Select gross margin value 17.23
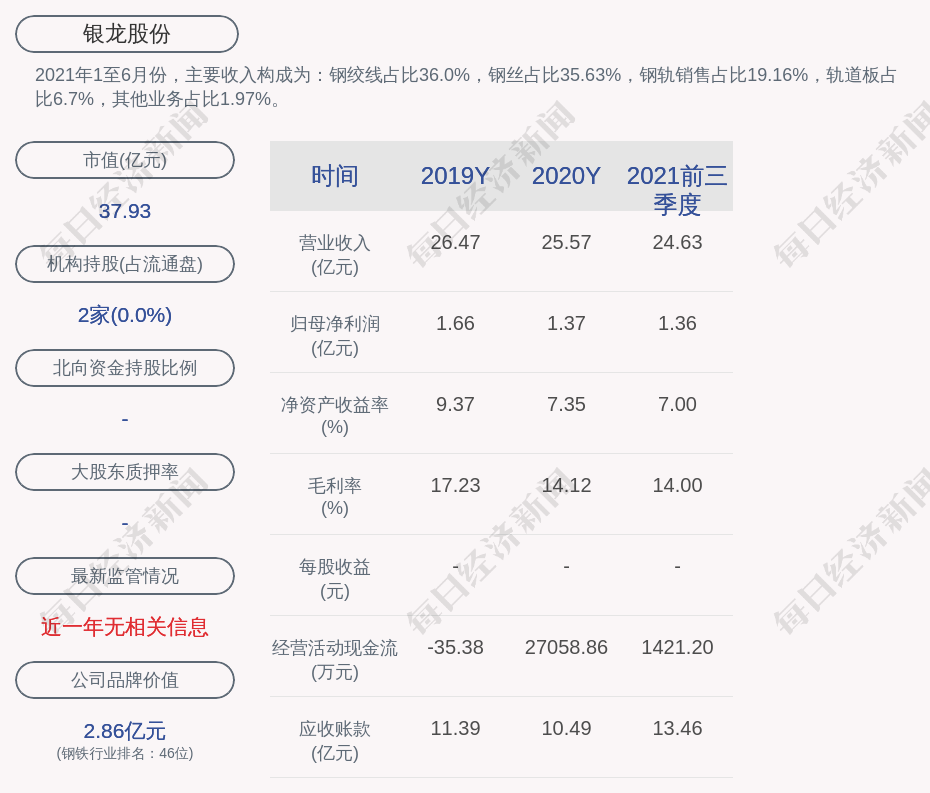The image size is (930, 793). tap(455, 485)
